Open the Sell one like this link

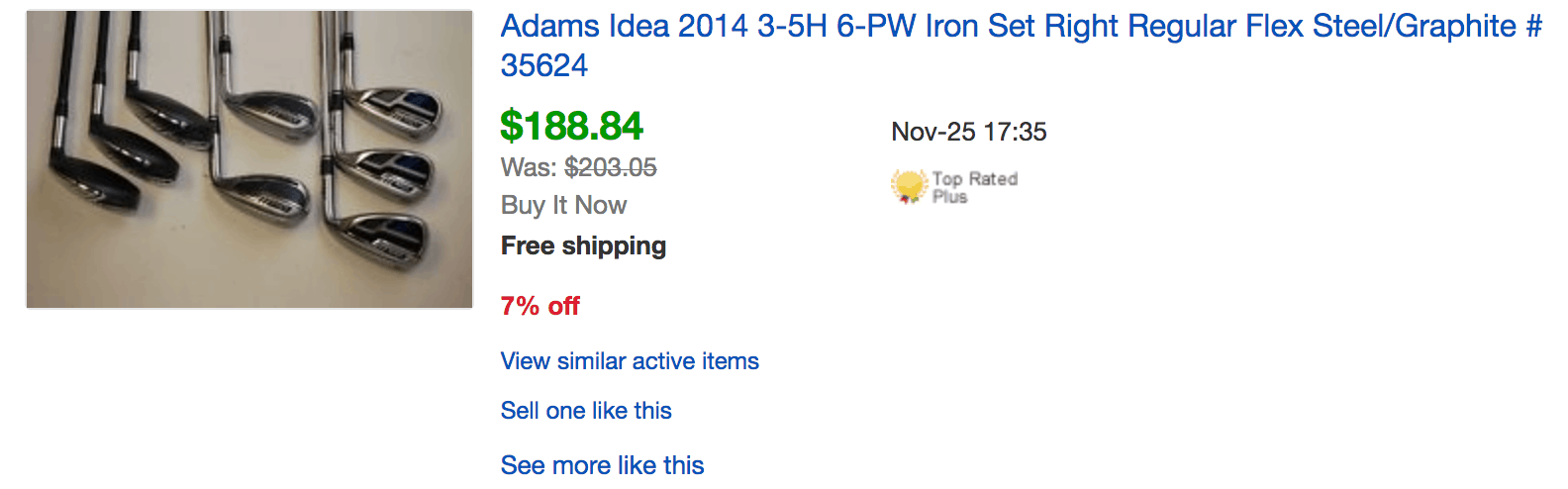tap(586, 411)
